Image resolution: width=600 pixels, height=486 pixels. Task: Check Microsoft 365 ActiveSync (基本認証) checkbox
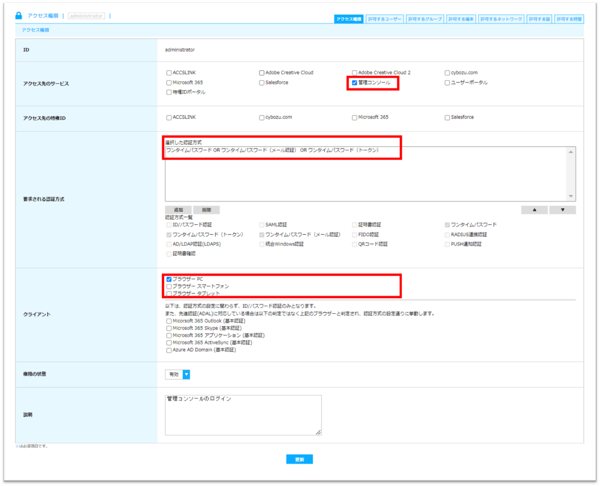click(169, 343)
